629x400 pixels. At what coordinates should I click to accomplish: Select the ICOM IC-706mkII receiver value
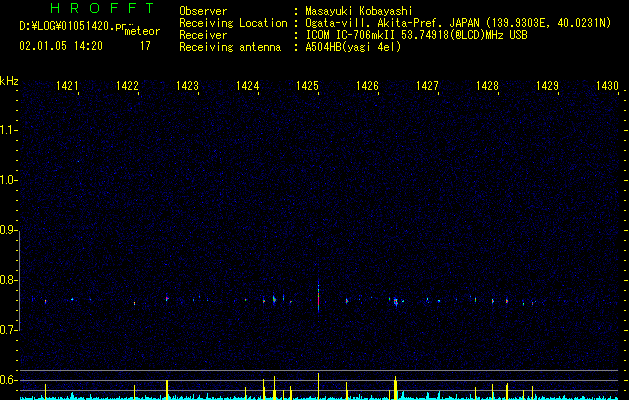(x=416, y=35)
